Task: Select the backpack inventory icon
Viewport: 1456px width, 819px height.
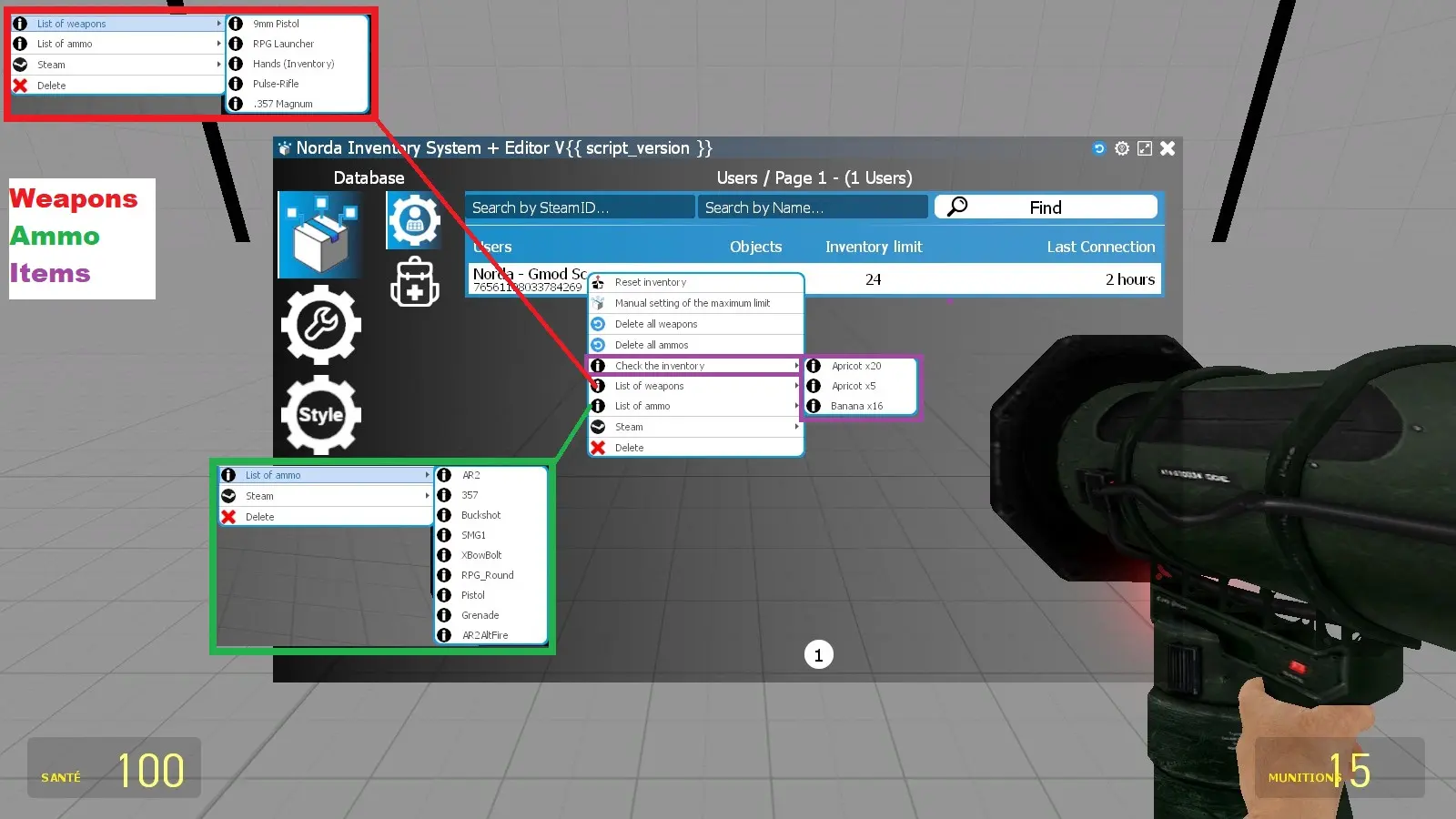Action: pyautogui.click(x=414, y=282)
